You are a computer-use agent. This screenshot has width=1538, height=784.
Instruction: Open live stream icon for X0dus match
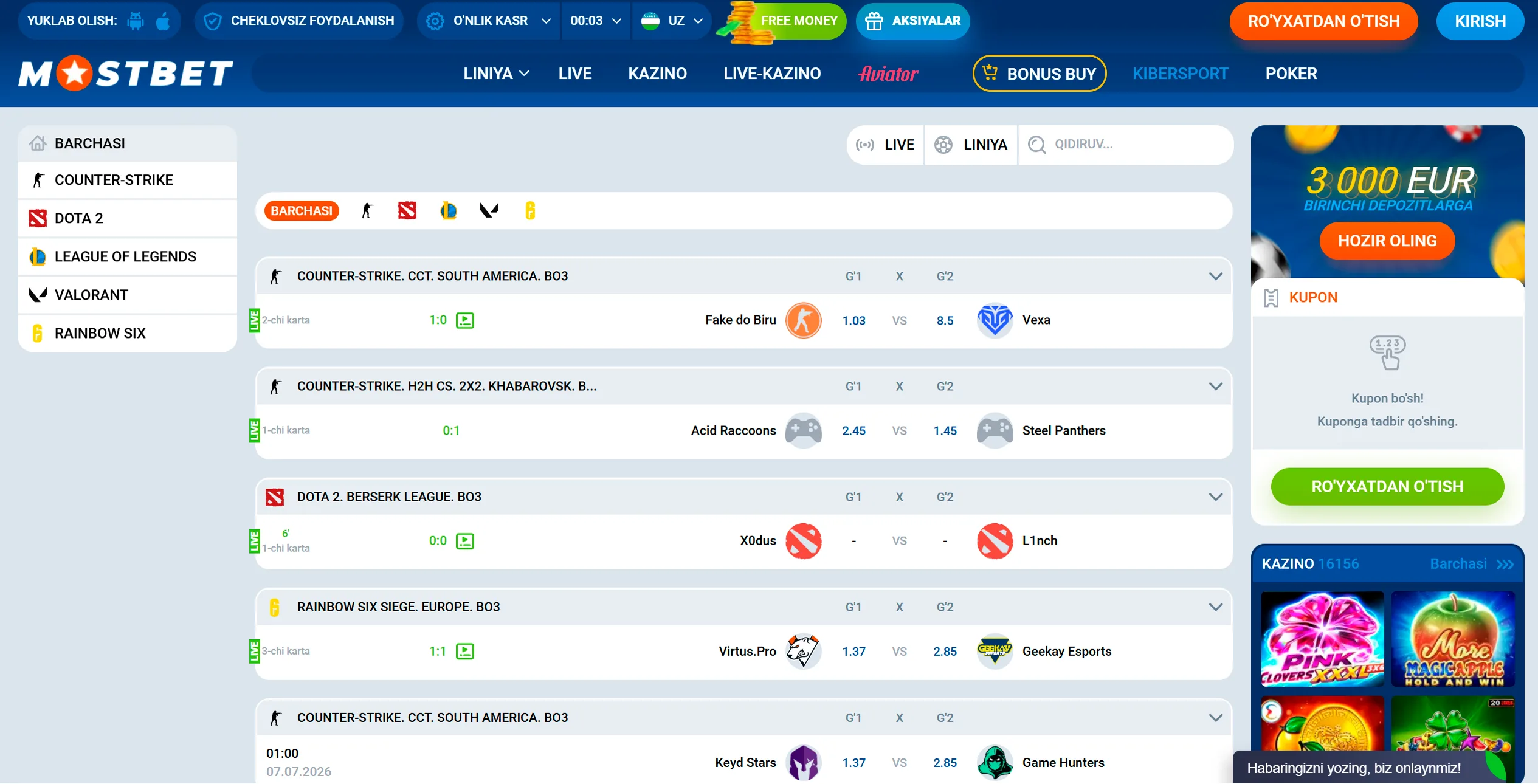click(465, 541)
